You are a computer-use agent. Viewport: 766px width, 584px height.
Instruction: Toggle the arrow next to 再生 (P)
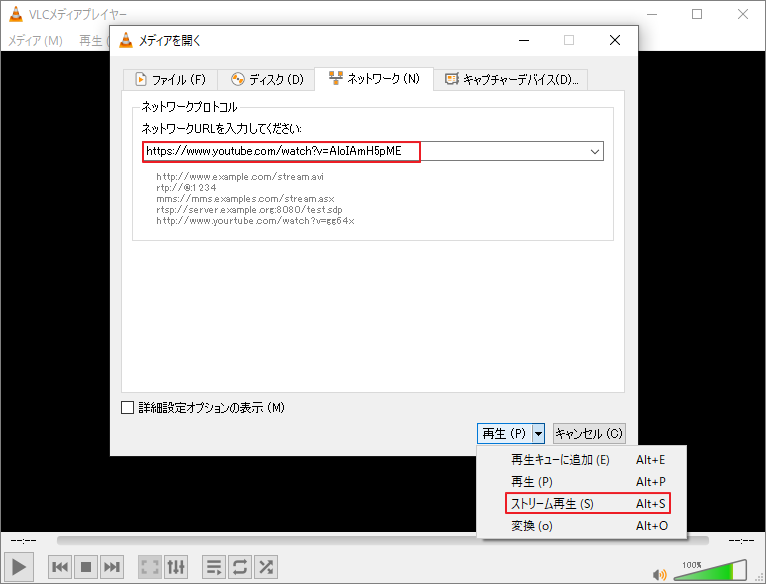pos(538,433)
